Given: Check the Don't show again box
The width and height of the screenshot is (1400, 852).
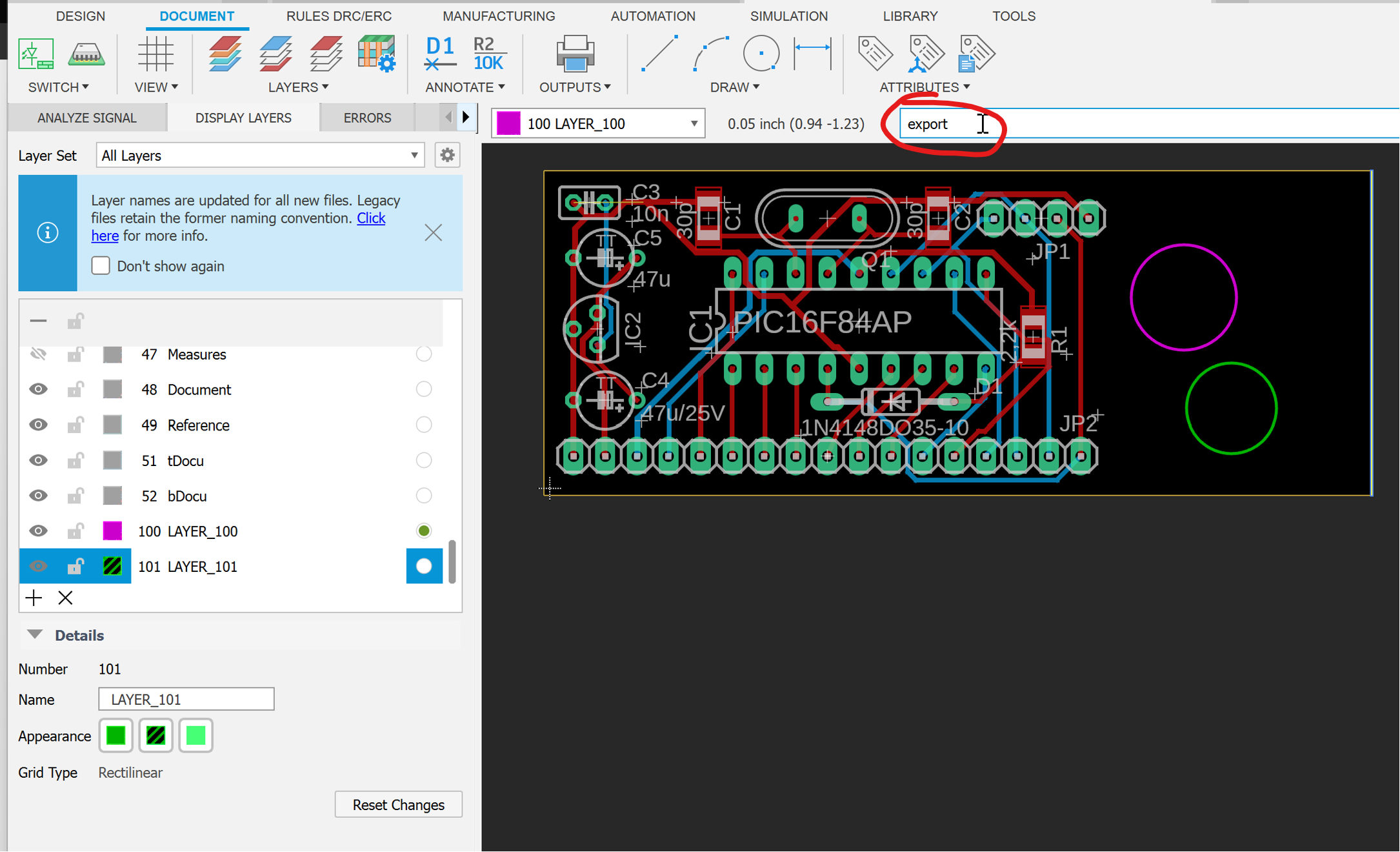Looking at the screenshot, I should point(101,266).
